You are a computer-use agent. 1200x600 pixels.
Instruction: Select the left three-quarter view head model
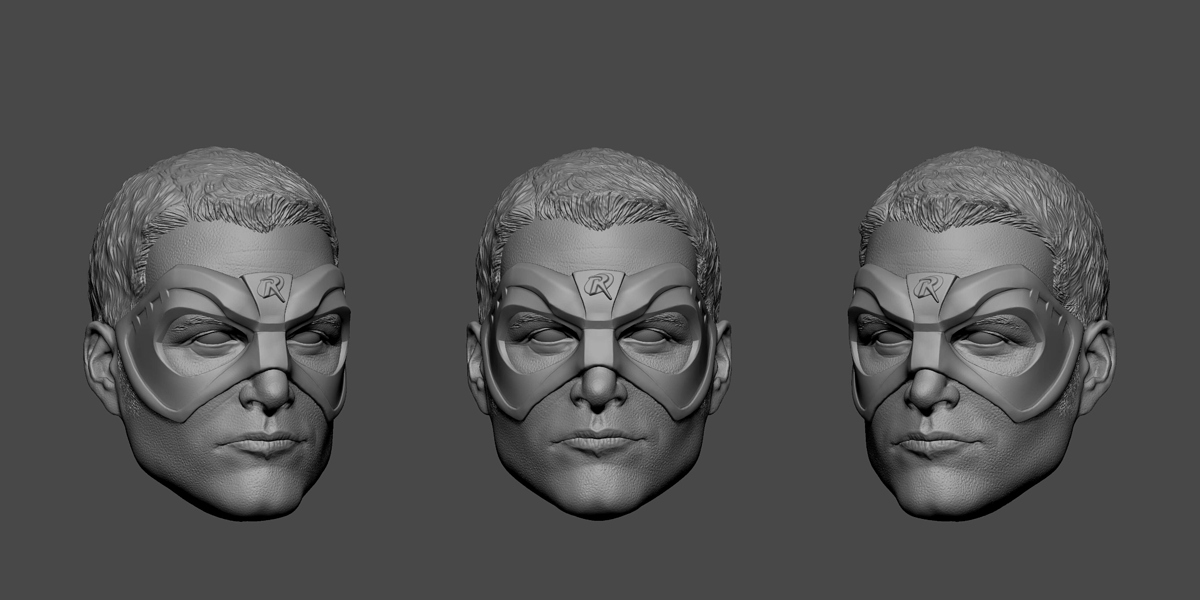218,333
